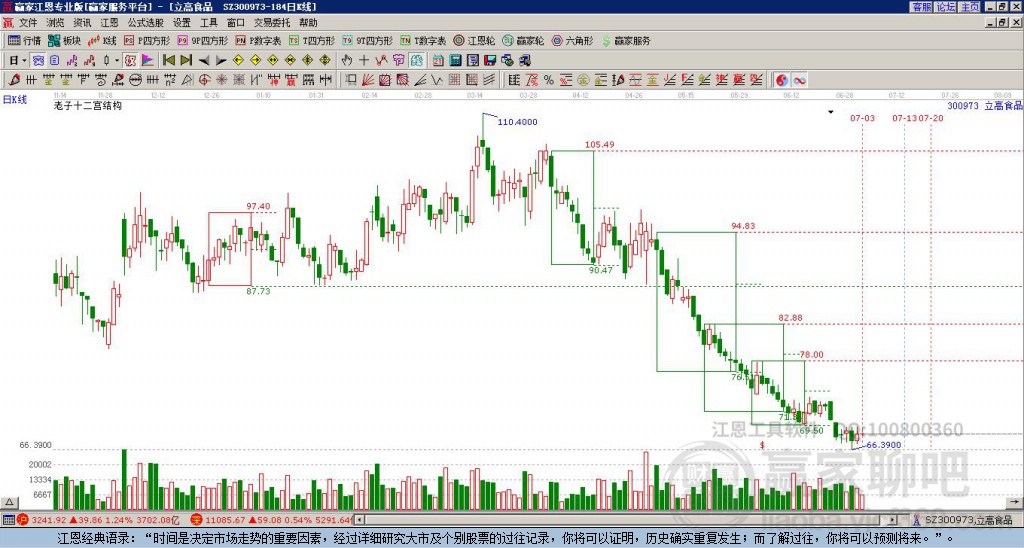Open the 设置 menu

[182, 23]
